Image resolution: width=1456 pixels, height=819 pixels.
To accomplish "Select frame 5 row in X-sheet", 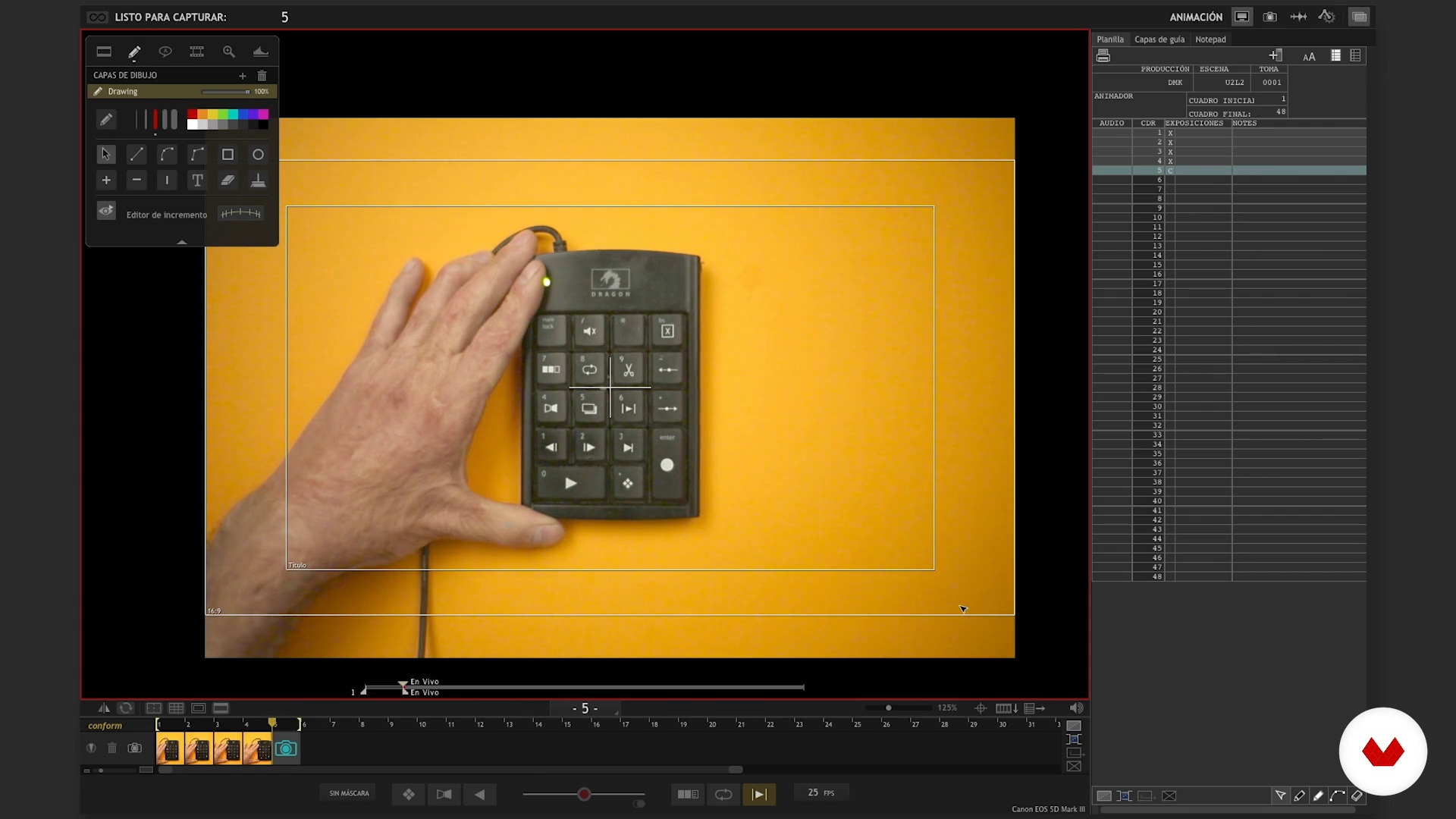I will (1229, 171).
